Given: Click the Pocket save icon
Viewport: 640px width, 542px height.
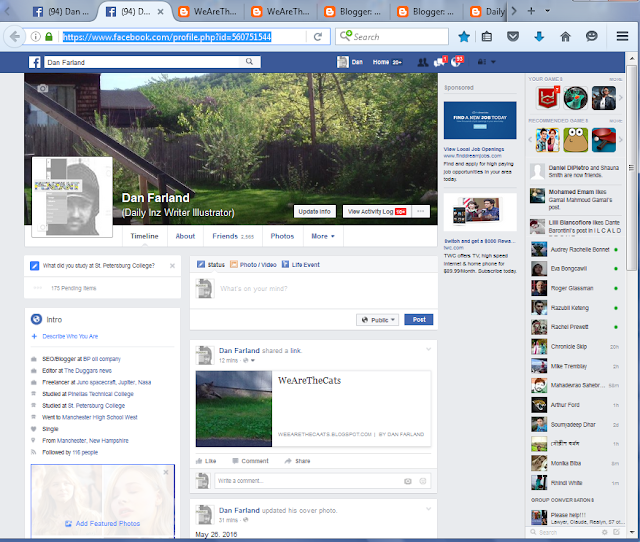Looking at the screenshot, I should tap(513, 37).
